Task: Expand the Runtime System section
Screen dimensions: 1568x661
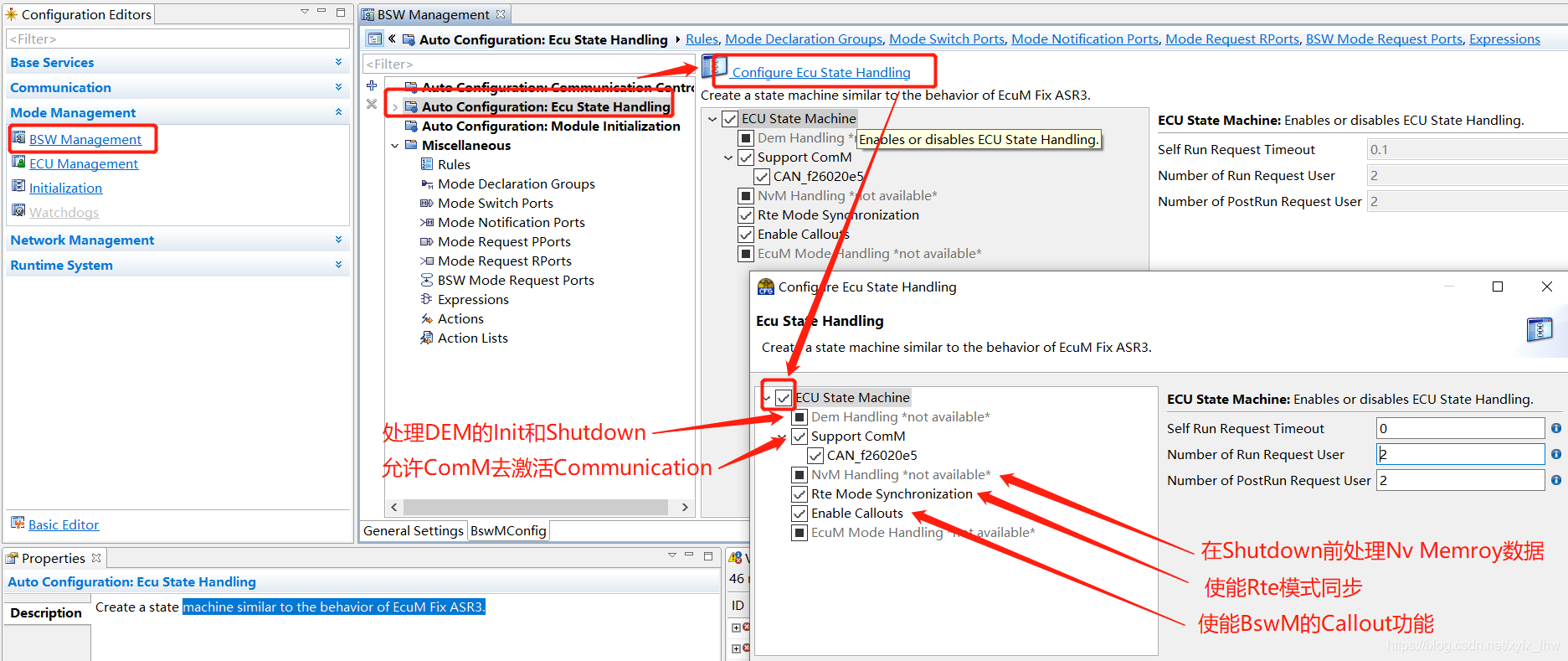Action: point(338,265)
